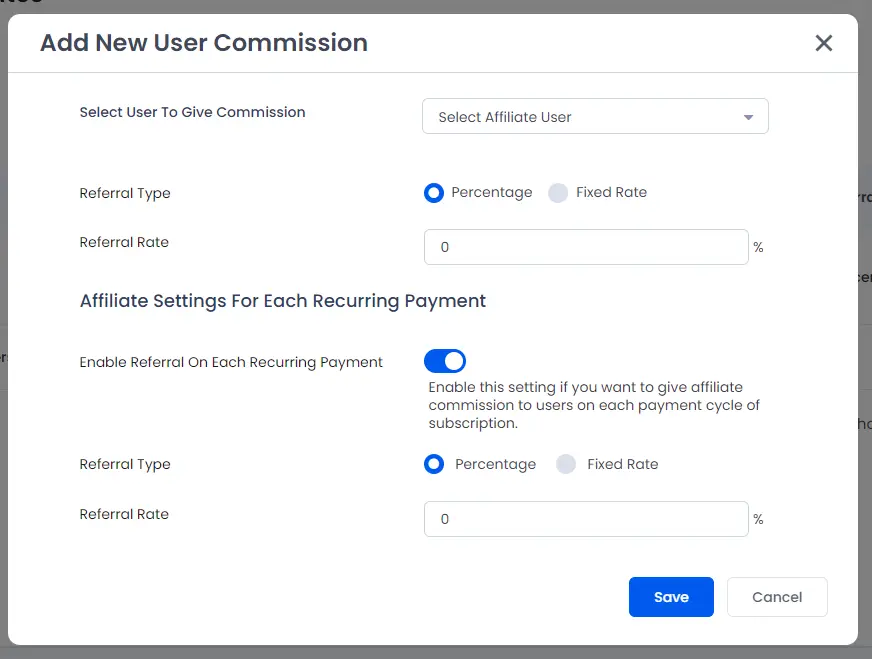Expand the affiliate user selection list
The height and width of the screenshot is (659, 872).
point(595,116)
